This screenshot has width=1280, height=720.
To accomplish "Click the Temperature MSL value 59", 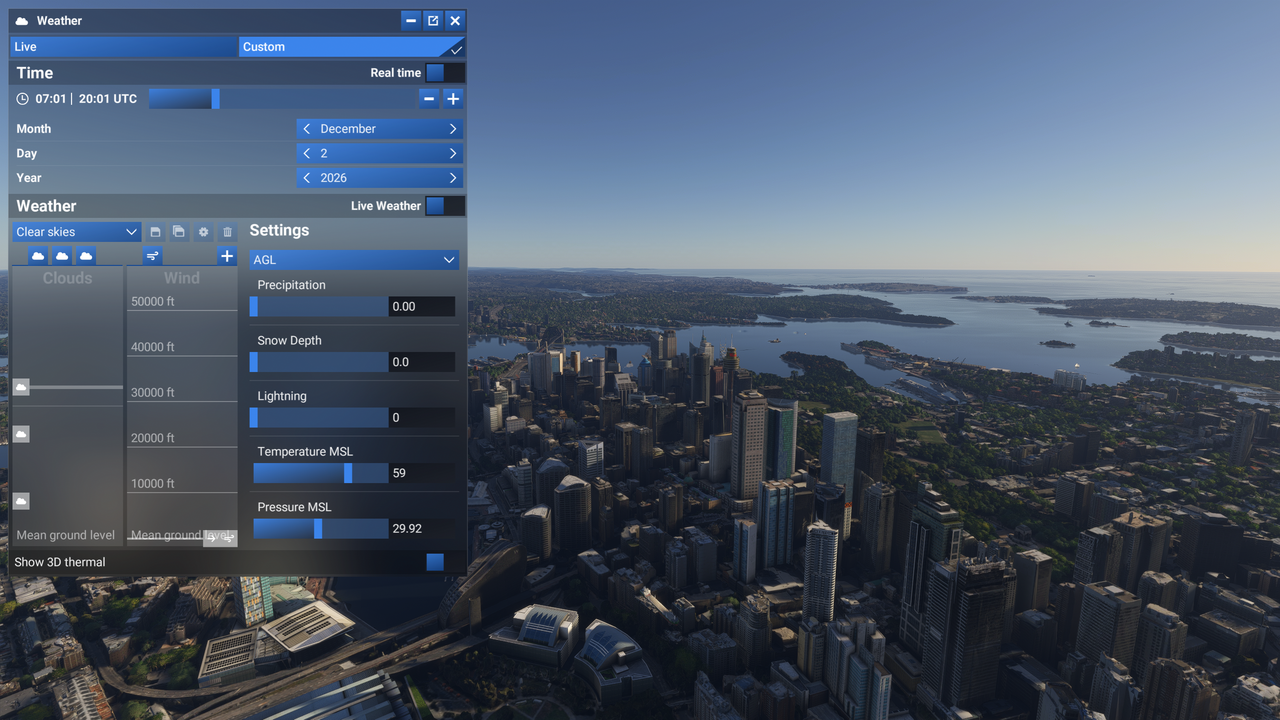I will (x=422, y=473).
